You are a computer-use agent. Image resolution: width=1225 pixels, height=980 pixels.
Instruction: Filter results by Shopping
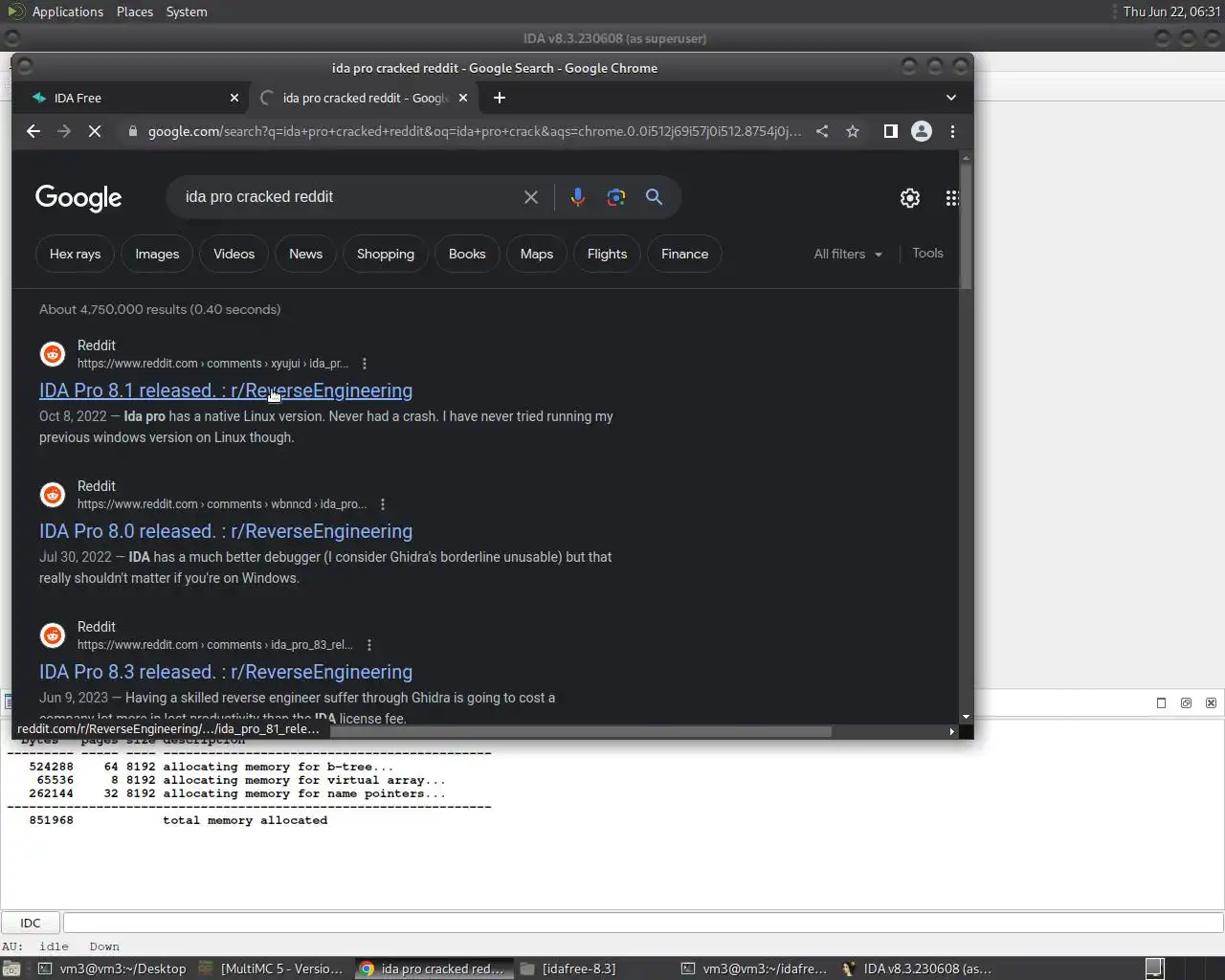pos(386,254)
